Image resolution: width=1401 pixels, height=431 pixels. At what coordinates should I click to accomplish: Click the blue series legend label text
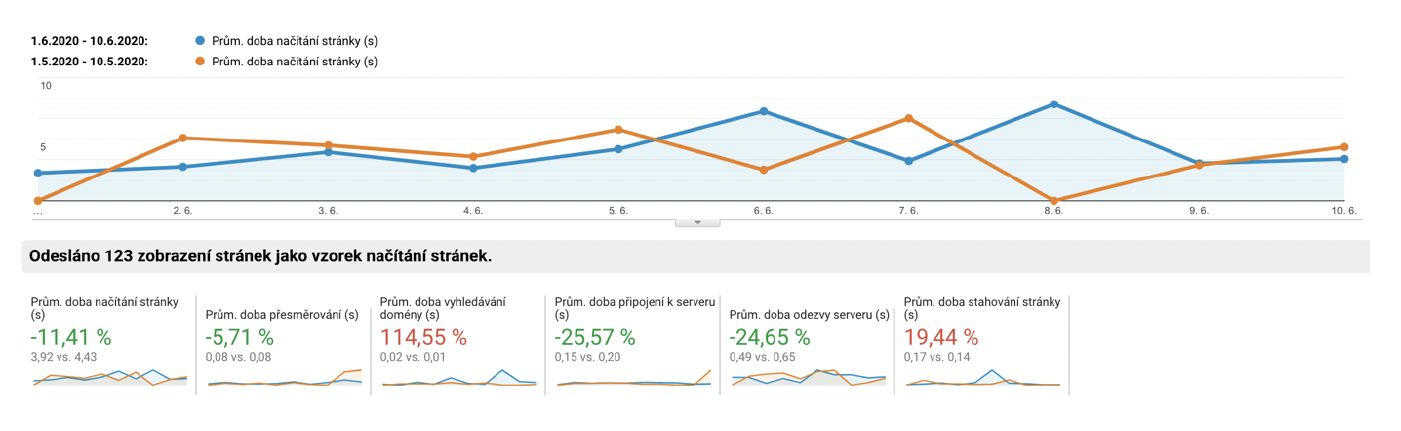295,41
